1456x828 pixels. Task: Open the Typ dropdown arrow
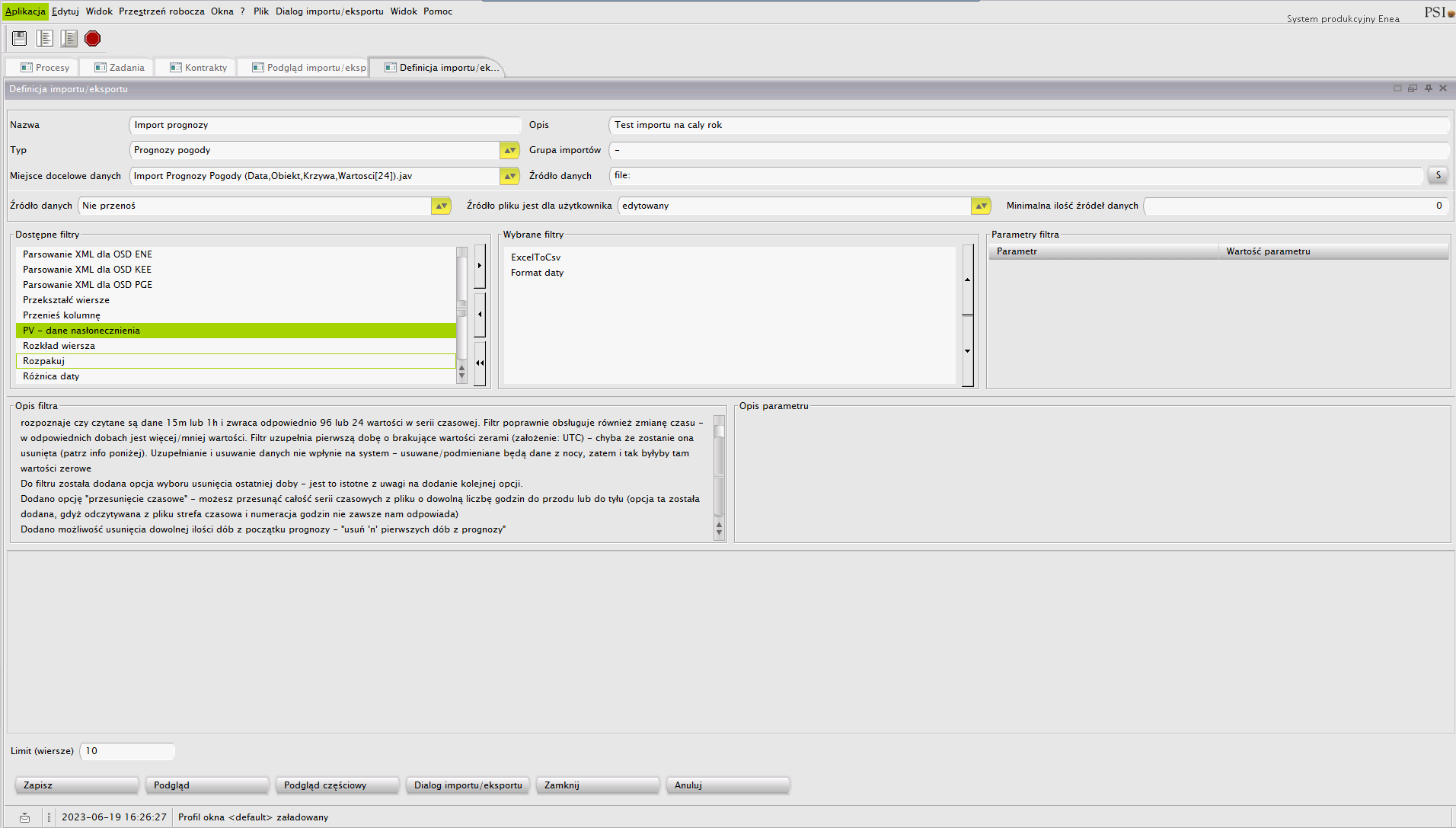coord(509,150)
